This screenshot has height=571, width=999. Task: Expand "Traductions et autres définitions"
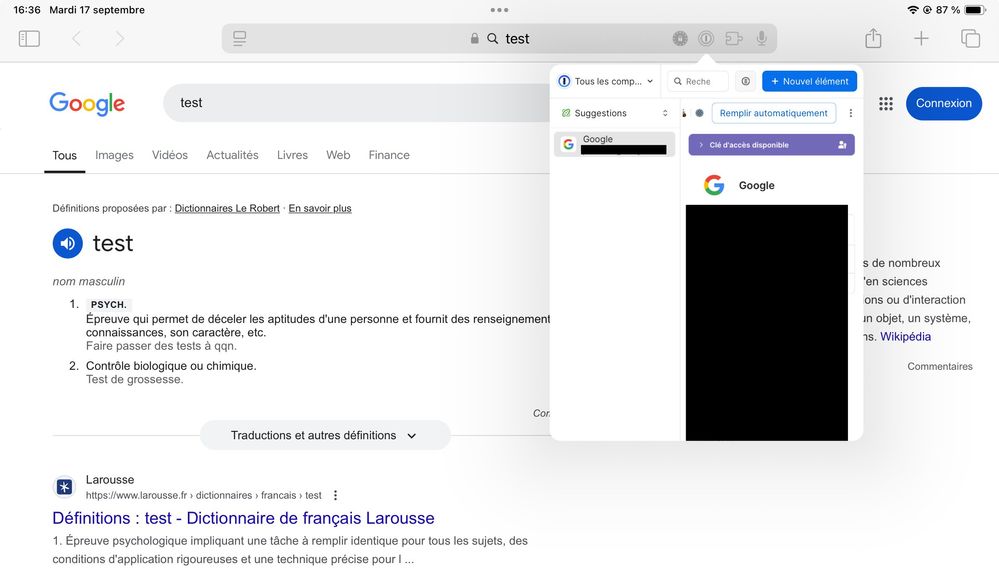324,436
